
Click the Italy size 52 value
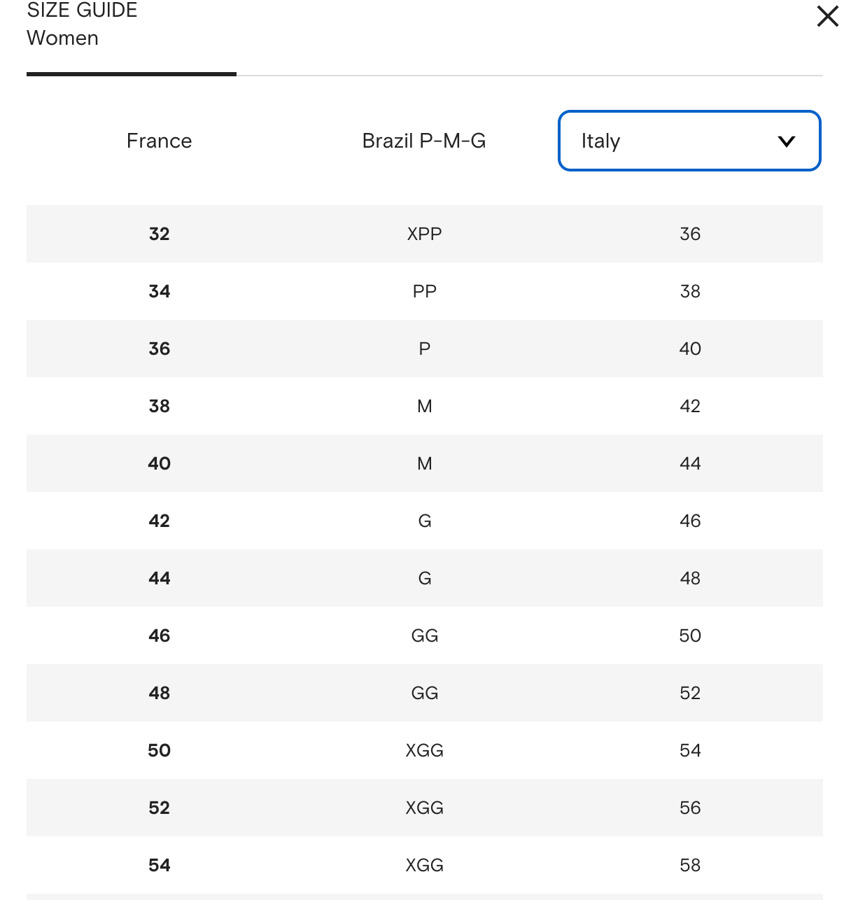[690, 693]
